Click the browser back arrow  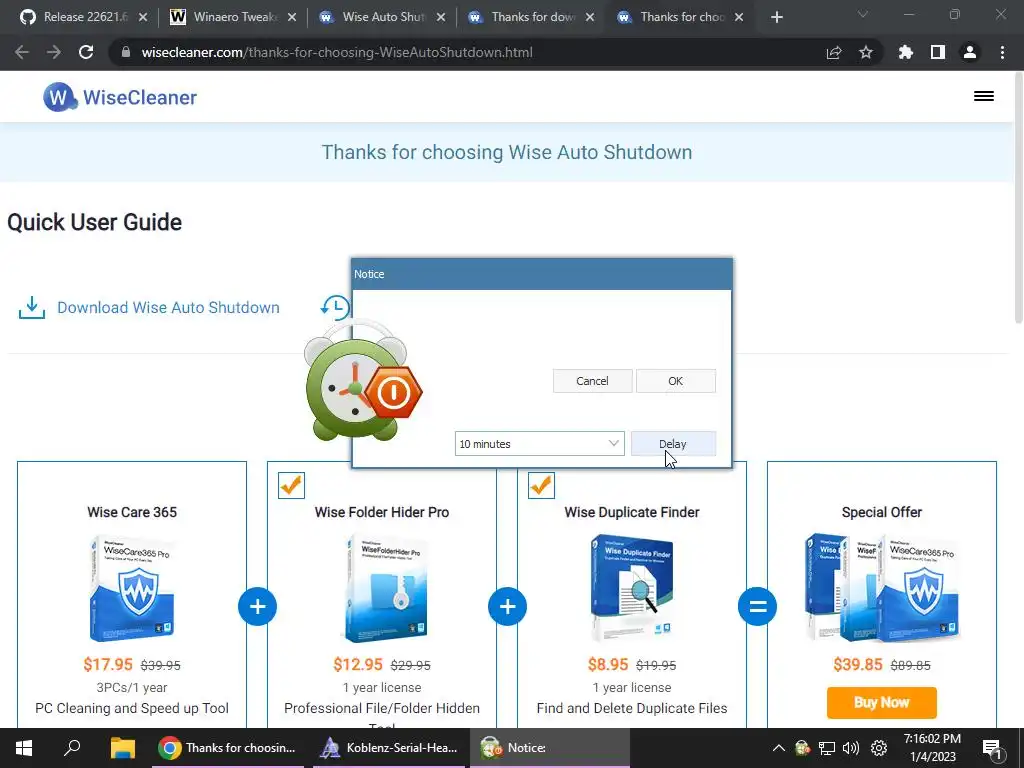pyautogui.click(x=22, y=52)
